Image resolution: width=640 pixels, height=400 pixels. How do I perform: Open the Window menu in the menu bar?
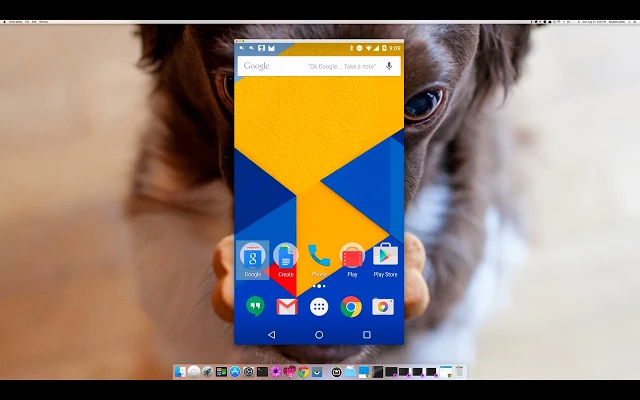(x=43, y=22)
